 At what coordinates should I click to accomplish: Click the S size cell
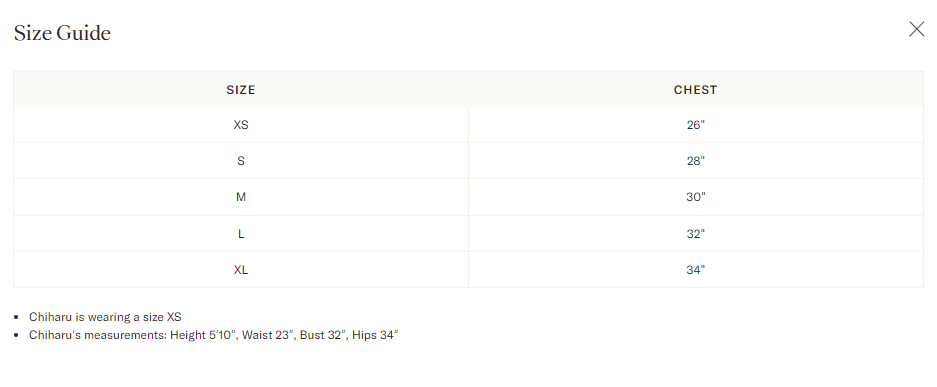[241, 161]
